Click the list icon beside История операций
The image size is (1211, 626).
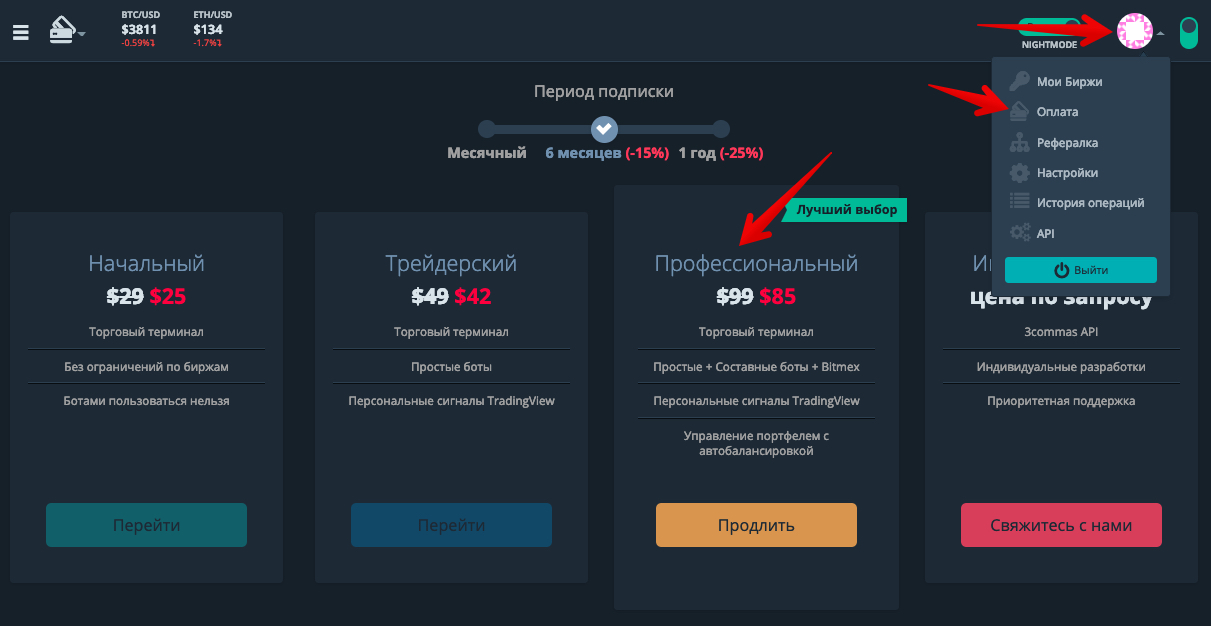click(1019, 203)
